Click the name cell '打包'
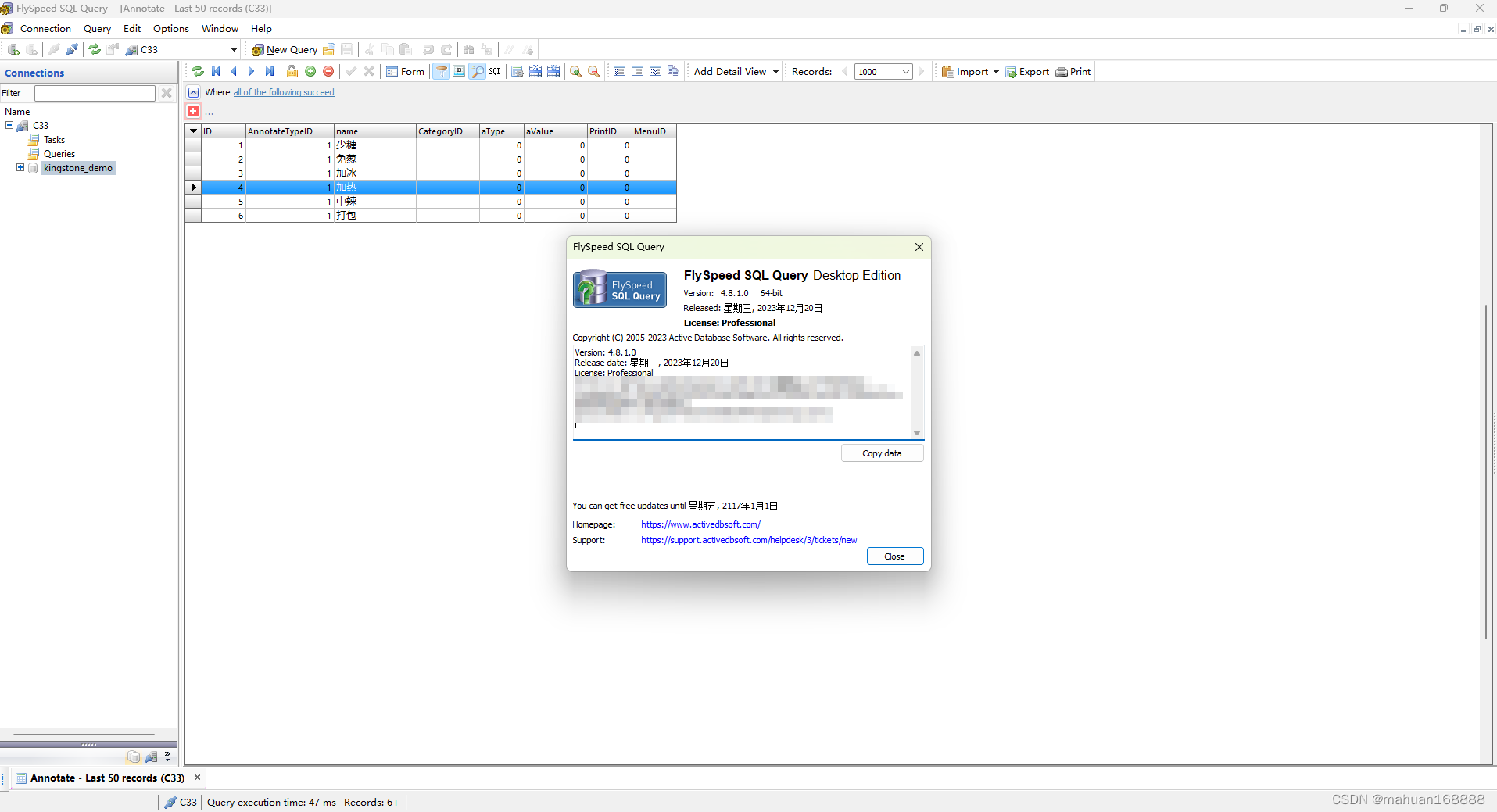This screenshot has width=1497, height=812. tap(375, 216)
